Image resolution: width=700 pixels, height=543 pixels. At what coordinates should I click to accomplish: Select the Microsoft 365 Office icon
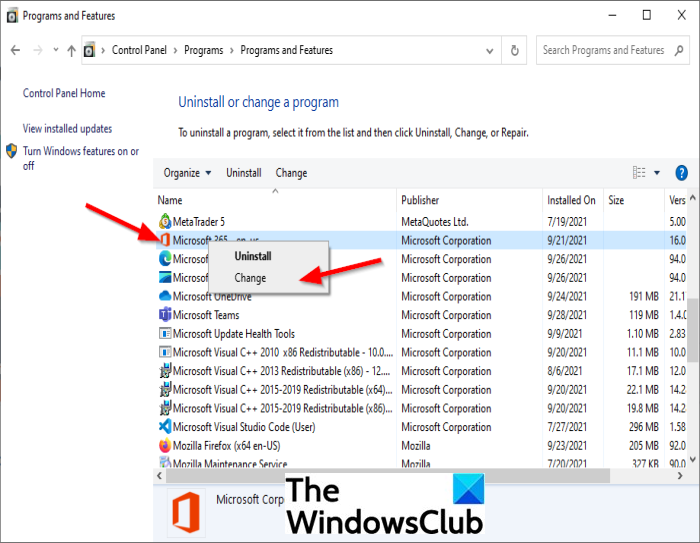pos(165,240)
